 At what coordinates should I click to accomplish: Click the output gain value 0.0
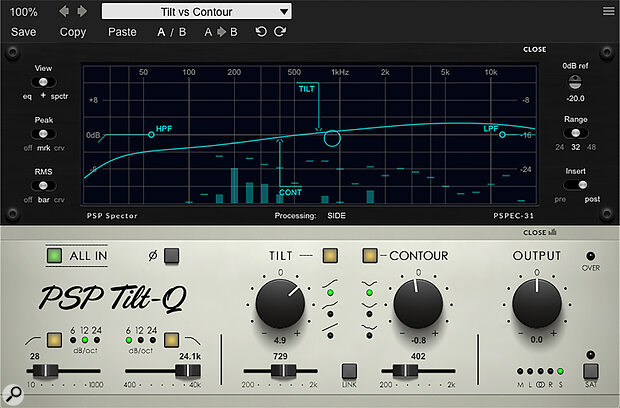[x=537, y=340]
